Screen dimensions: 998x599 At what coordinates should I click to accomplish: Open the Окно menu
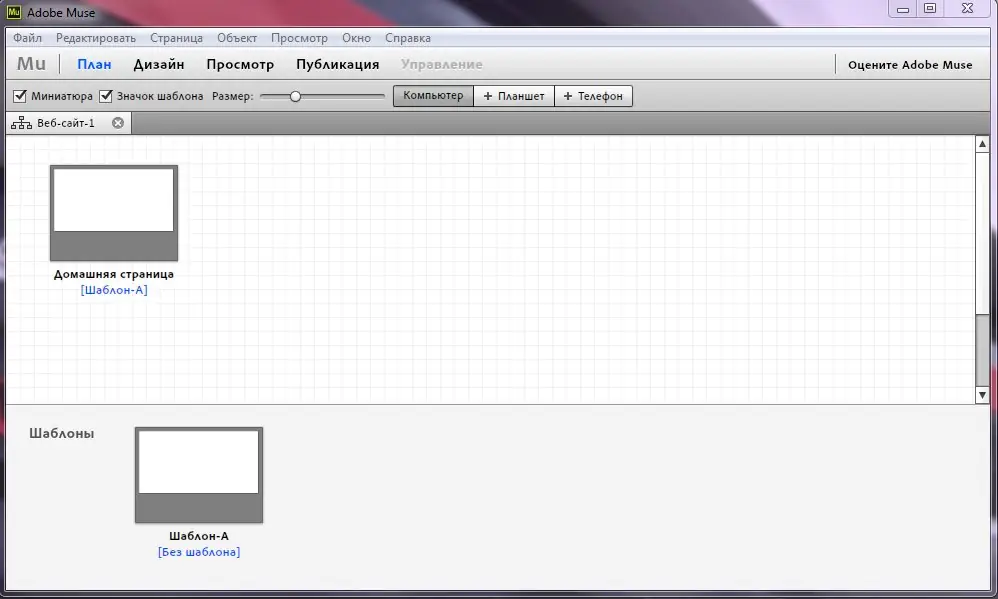[356, 38]
